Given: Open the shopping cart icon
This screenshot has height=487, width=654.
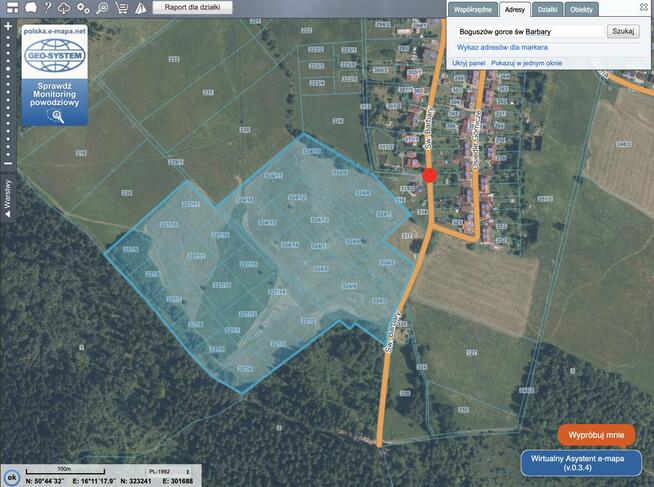Looking at the screenshot, I should click(x=121, y=7).
